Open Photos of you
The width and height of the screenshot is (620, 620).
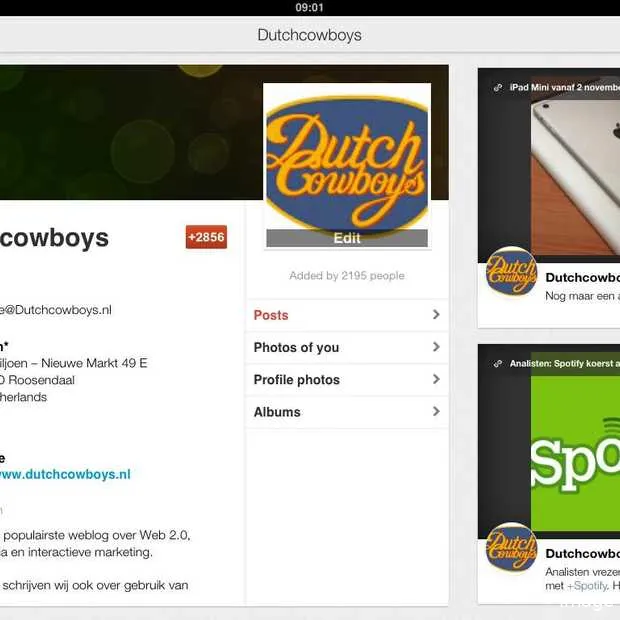(347, 347)
